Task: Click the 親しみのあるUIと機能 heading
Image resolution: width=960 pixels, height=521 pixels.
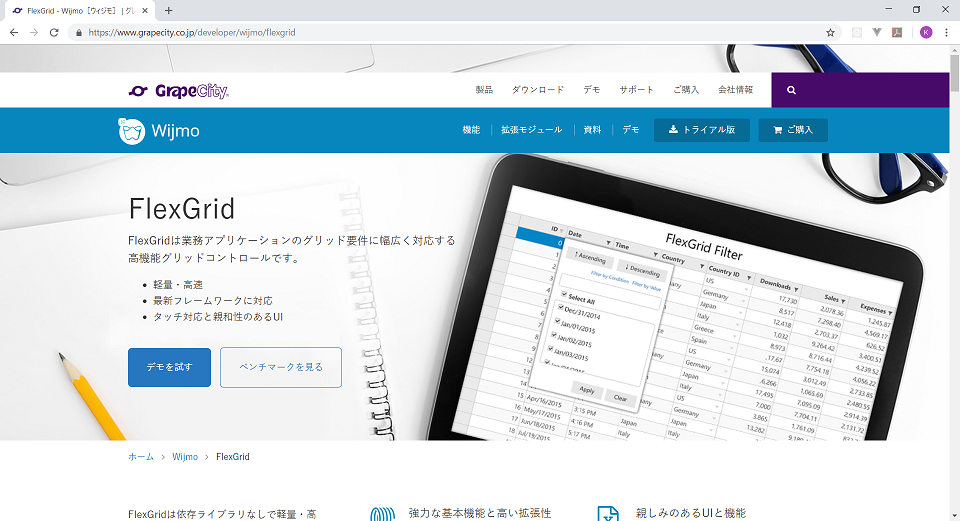Action: point(691,513)
